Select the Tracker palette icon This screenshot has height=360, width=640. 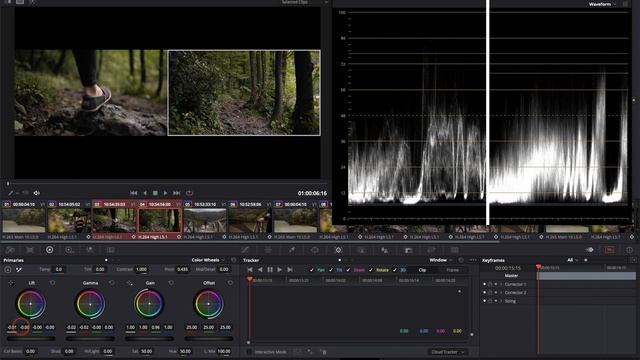pyautogui.click(x=338, y=250)
